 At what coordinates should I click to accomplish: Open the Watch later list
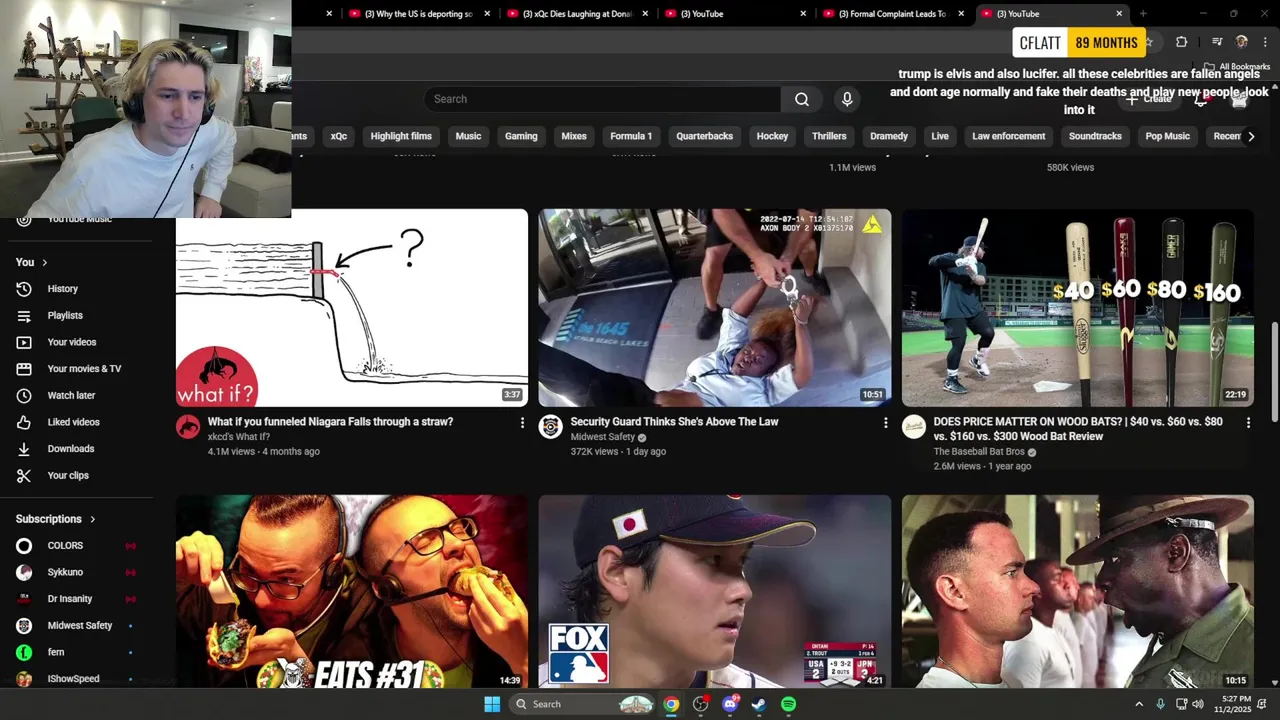(x=71, y=395)
